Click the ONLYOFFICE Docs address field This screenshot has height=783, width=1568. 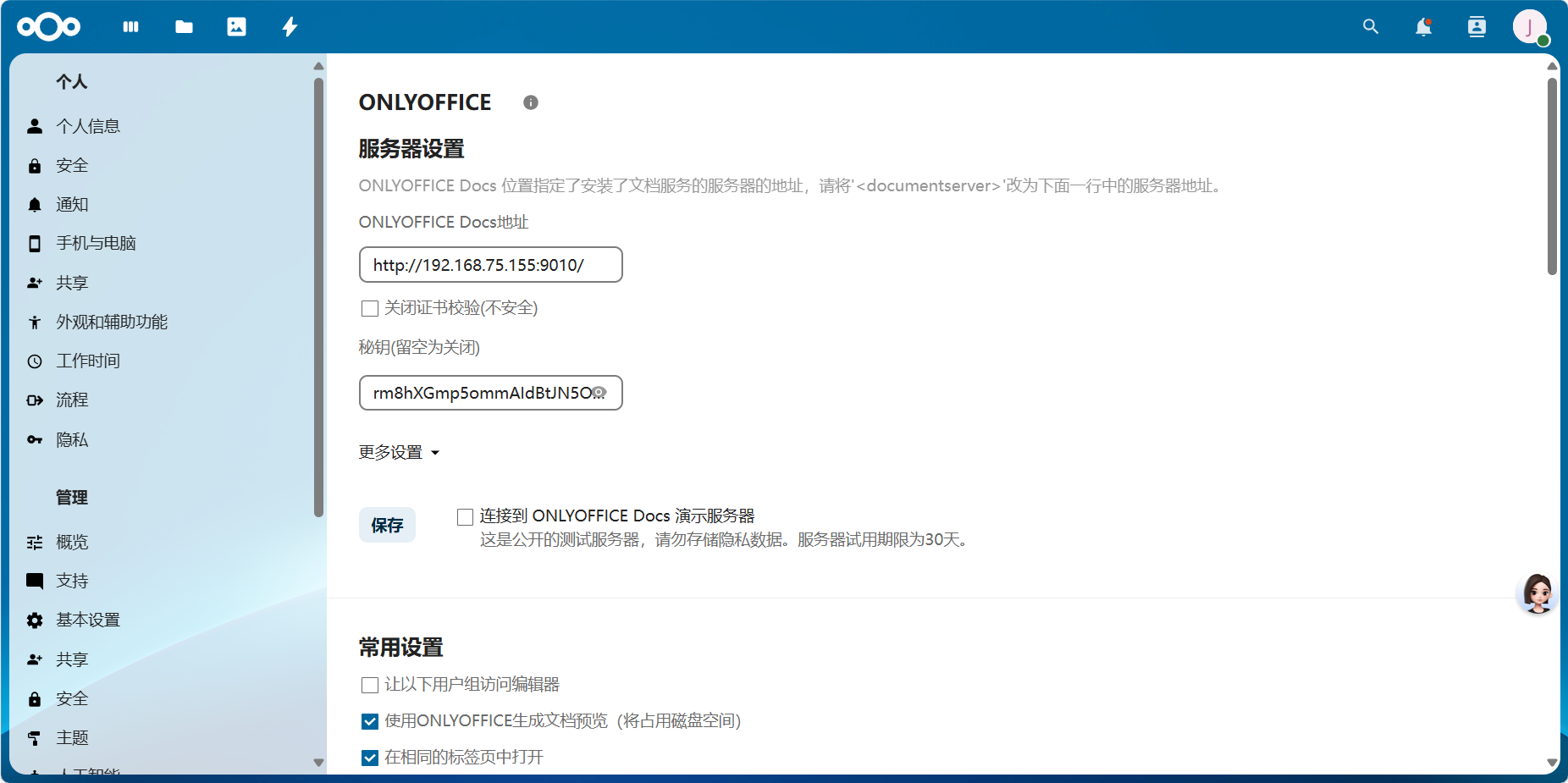(490, 264)
